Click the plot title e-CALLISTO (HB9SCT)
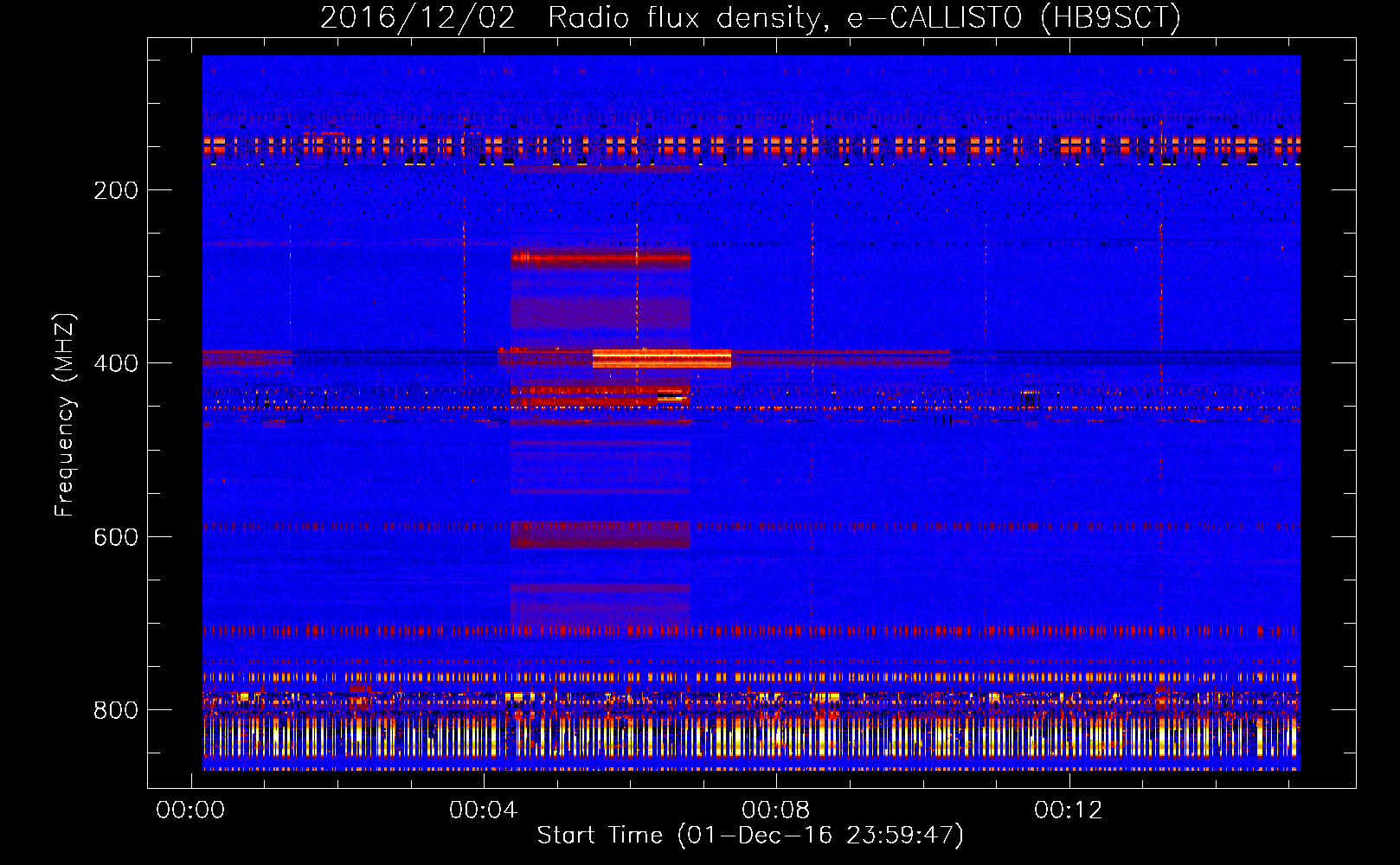 click(1014, 17)
